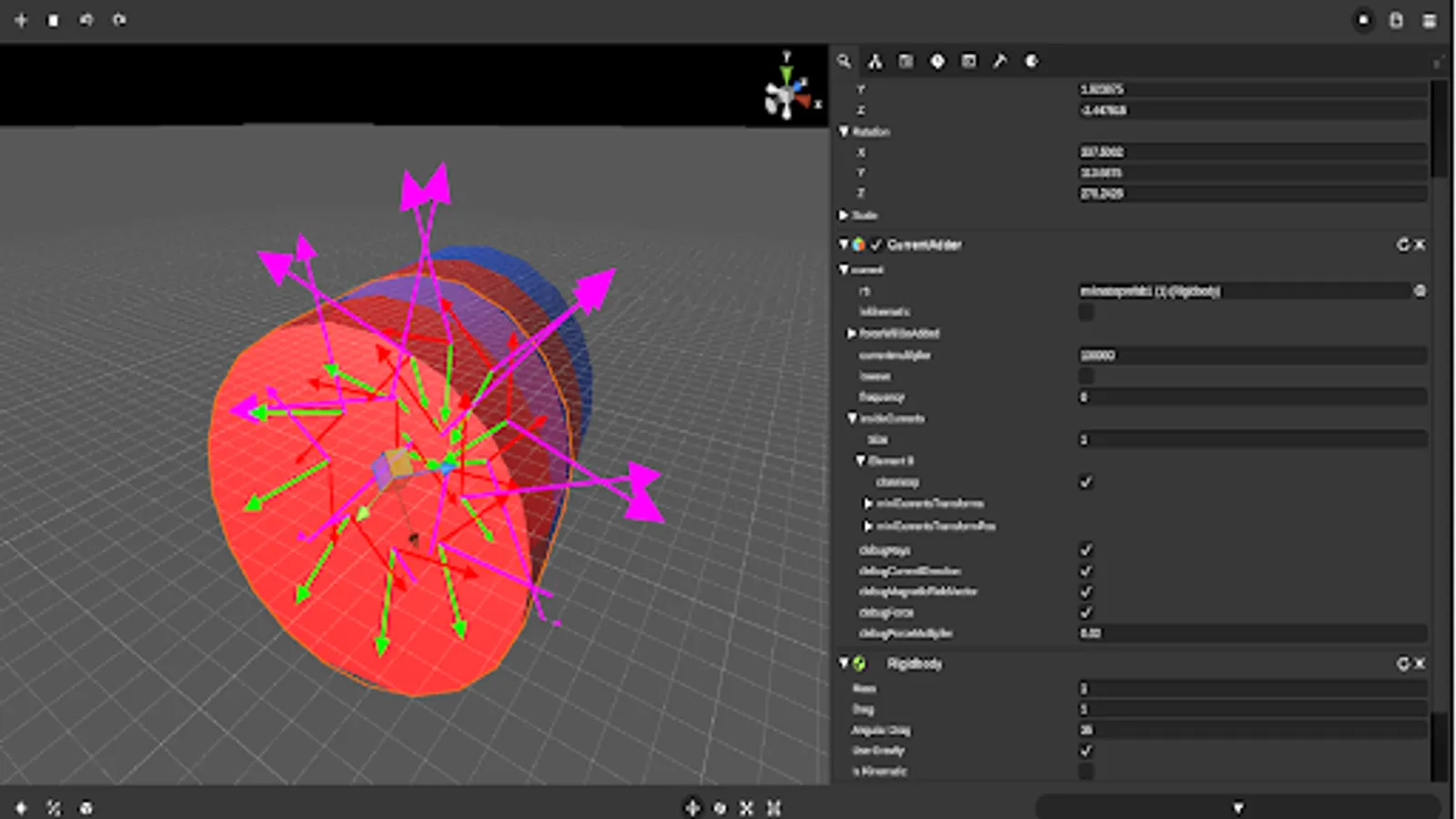1456x819 pixels.
Task: Collapse the group just under the CurrentAdder header
Action: pos(844,270)
